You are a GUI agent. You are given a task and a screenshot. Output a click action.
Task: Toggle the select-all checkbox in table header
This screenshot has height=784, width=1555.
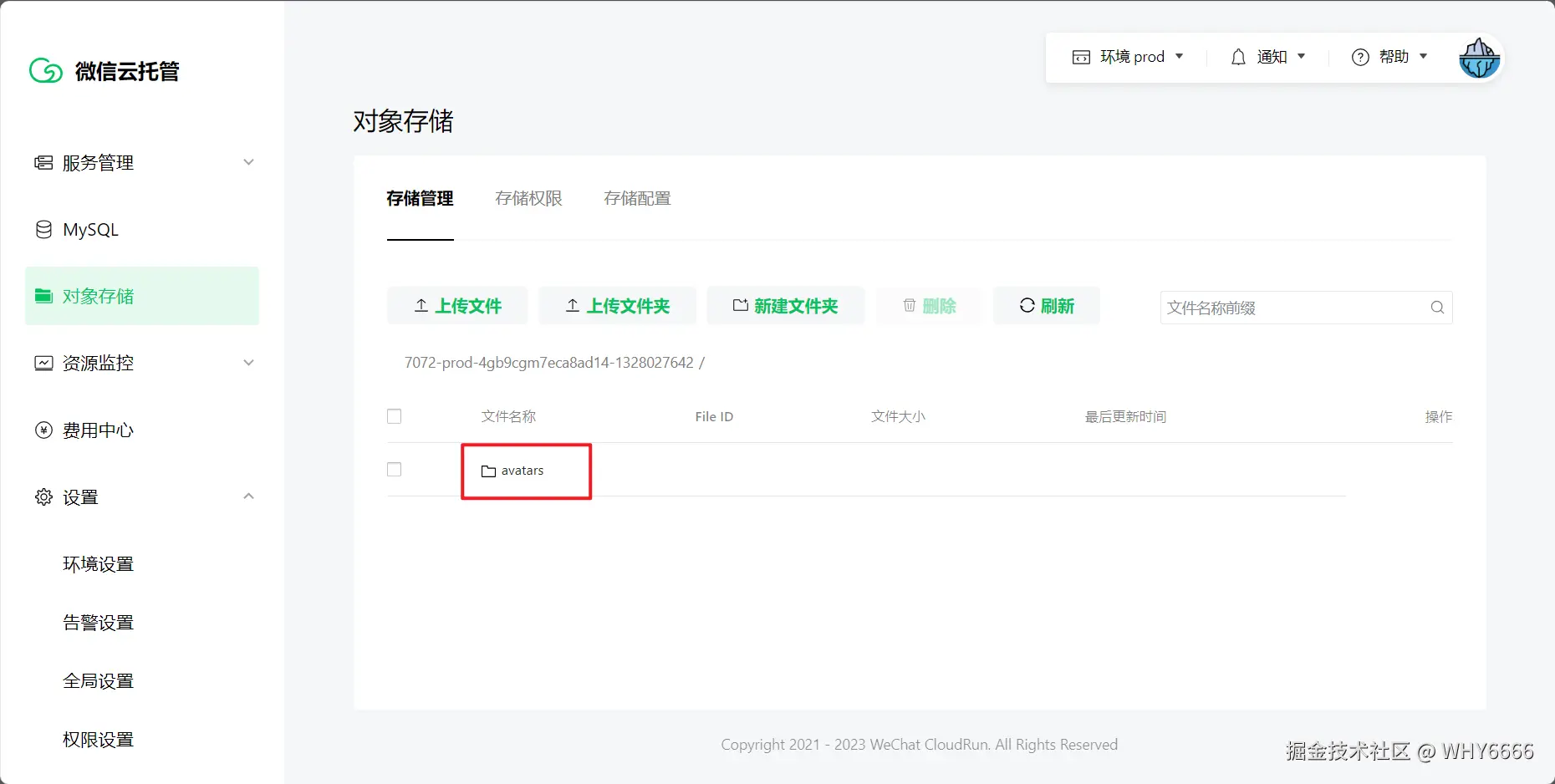(395, 416)
